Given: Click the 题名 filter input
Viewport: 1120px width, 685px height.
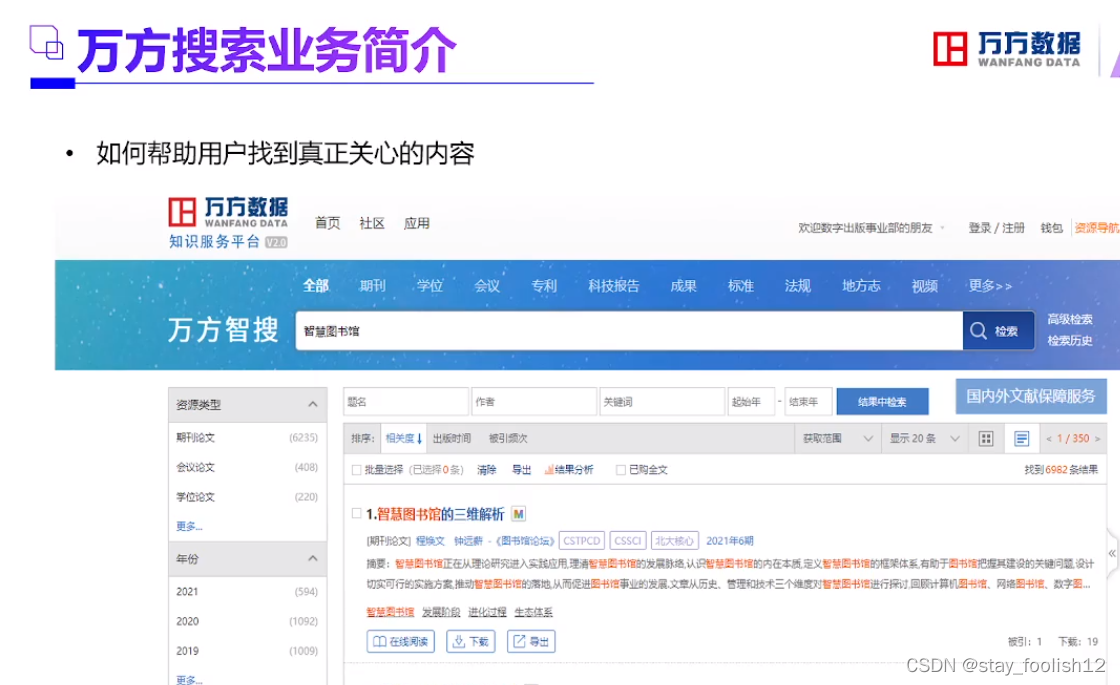Looking at the screenshot, I should click(406, 401).
